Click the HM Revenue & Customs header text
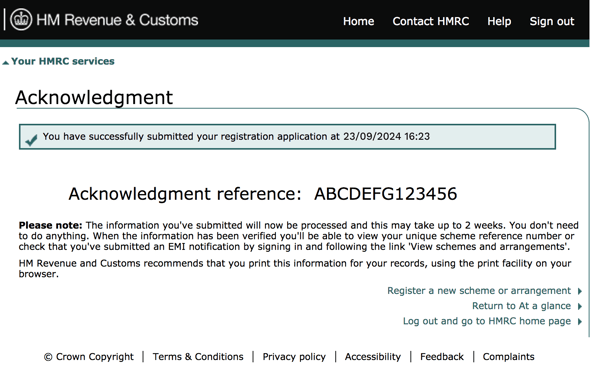The height and width of the screenshot is (368, 591). 117,20
